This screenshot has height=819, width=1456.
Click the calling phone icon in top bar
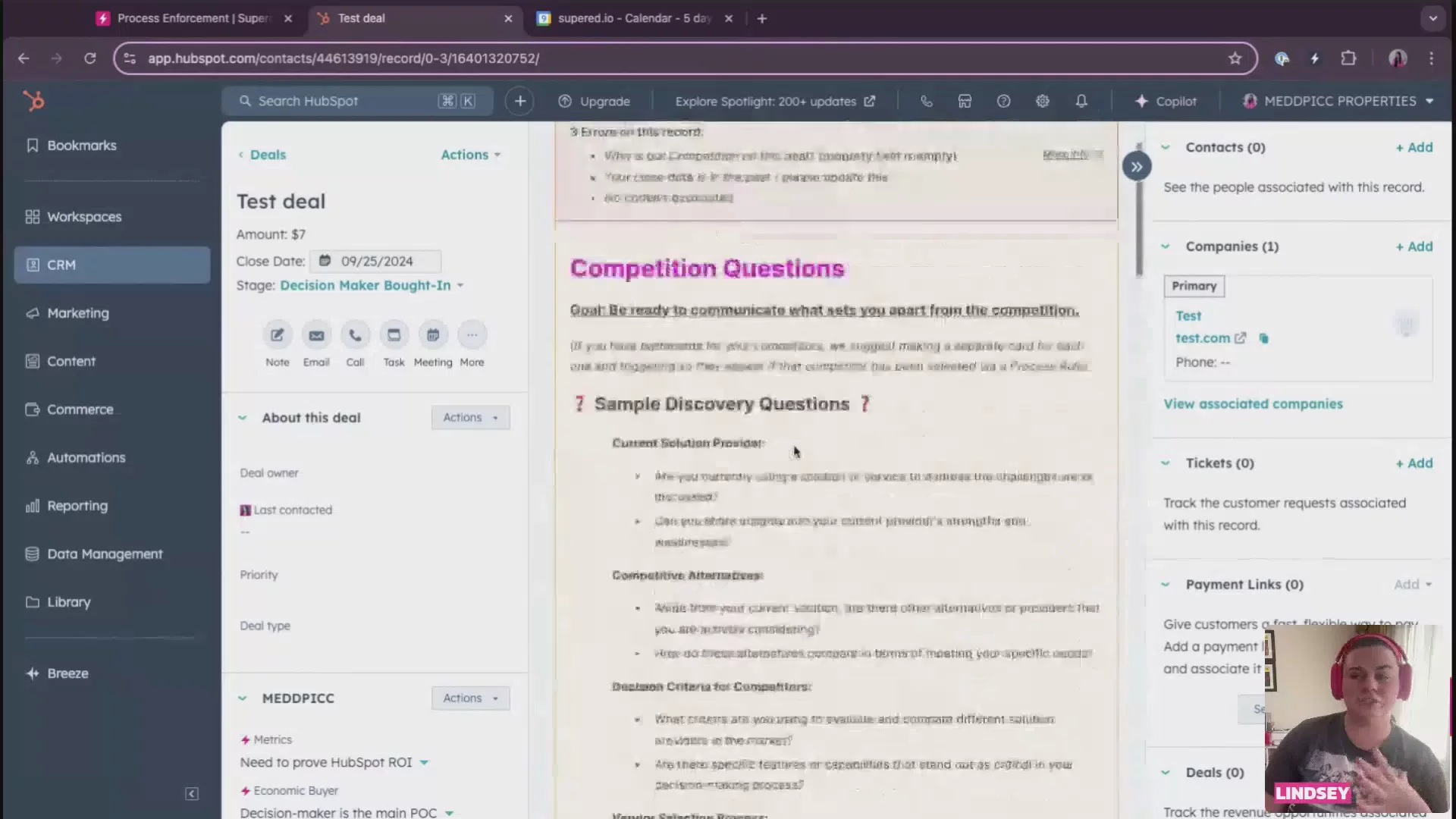pos(927,101)
